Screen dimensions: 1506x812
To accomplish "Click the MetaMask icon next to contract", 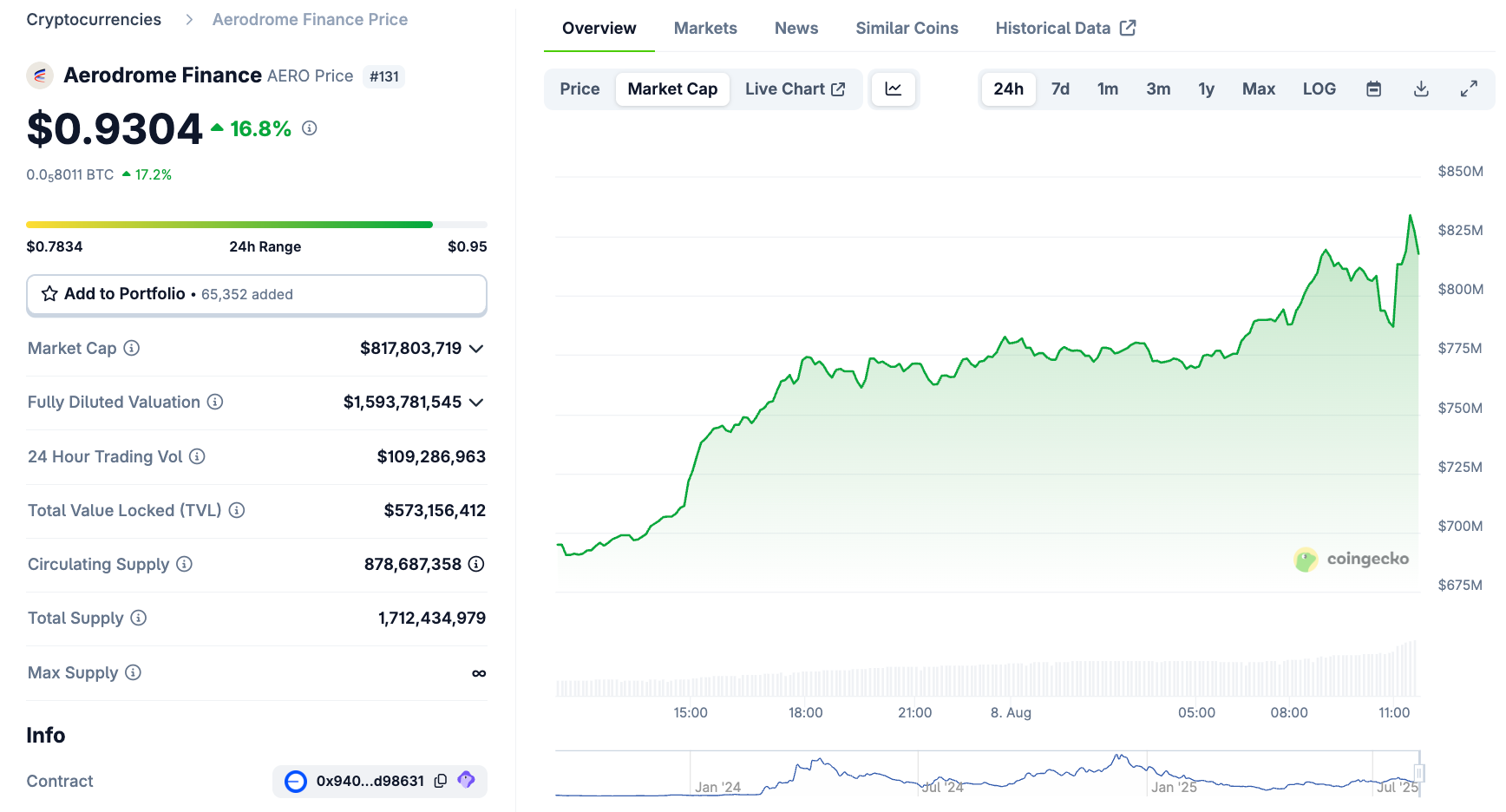I will (467, 781).
